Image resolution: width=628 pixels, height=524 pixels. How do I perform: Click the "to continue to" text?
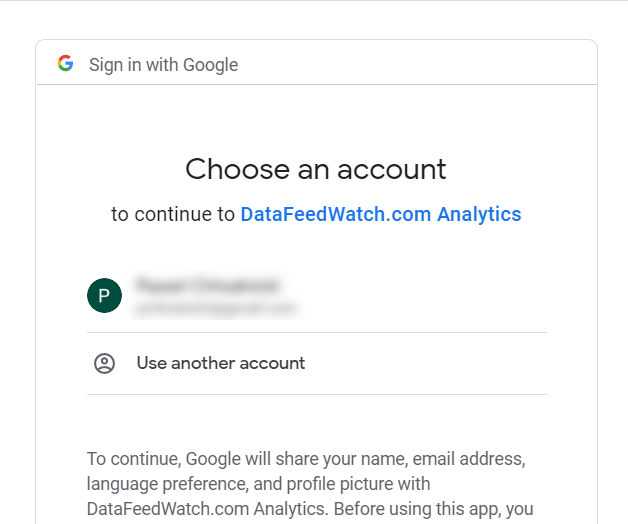[173, 214]
